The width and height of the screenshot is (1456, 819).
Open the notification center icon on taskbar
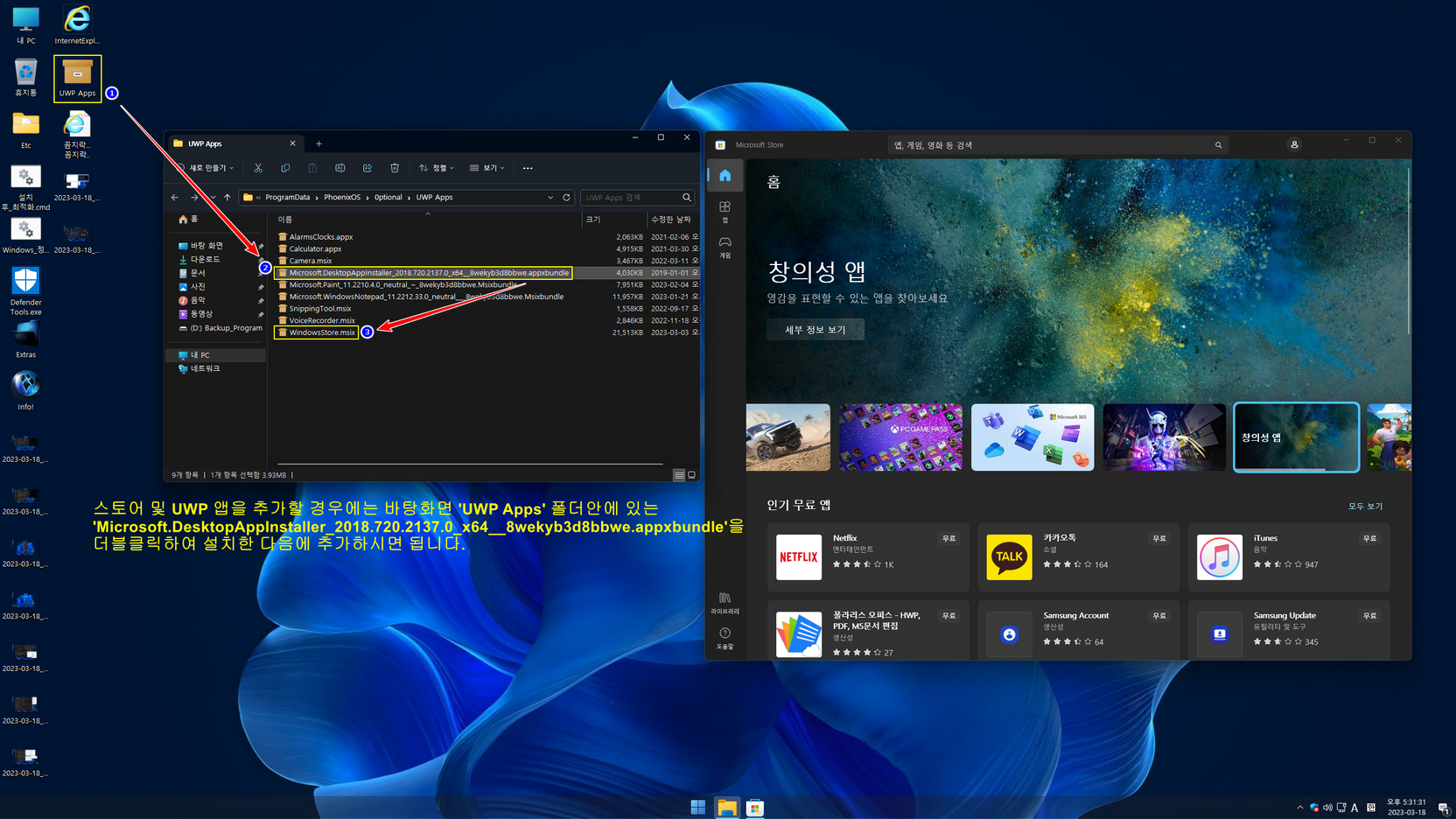(x=1443, y=808)
